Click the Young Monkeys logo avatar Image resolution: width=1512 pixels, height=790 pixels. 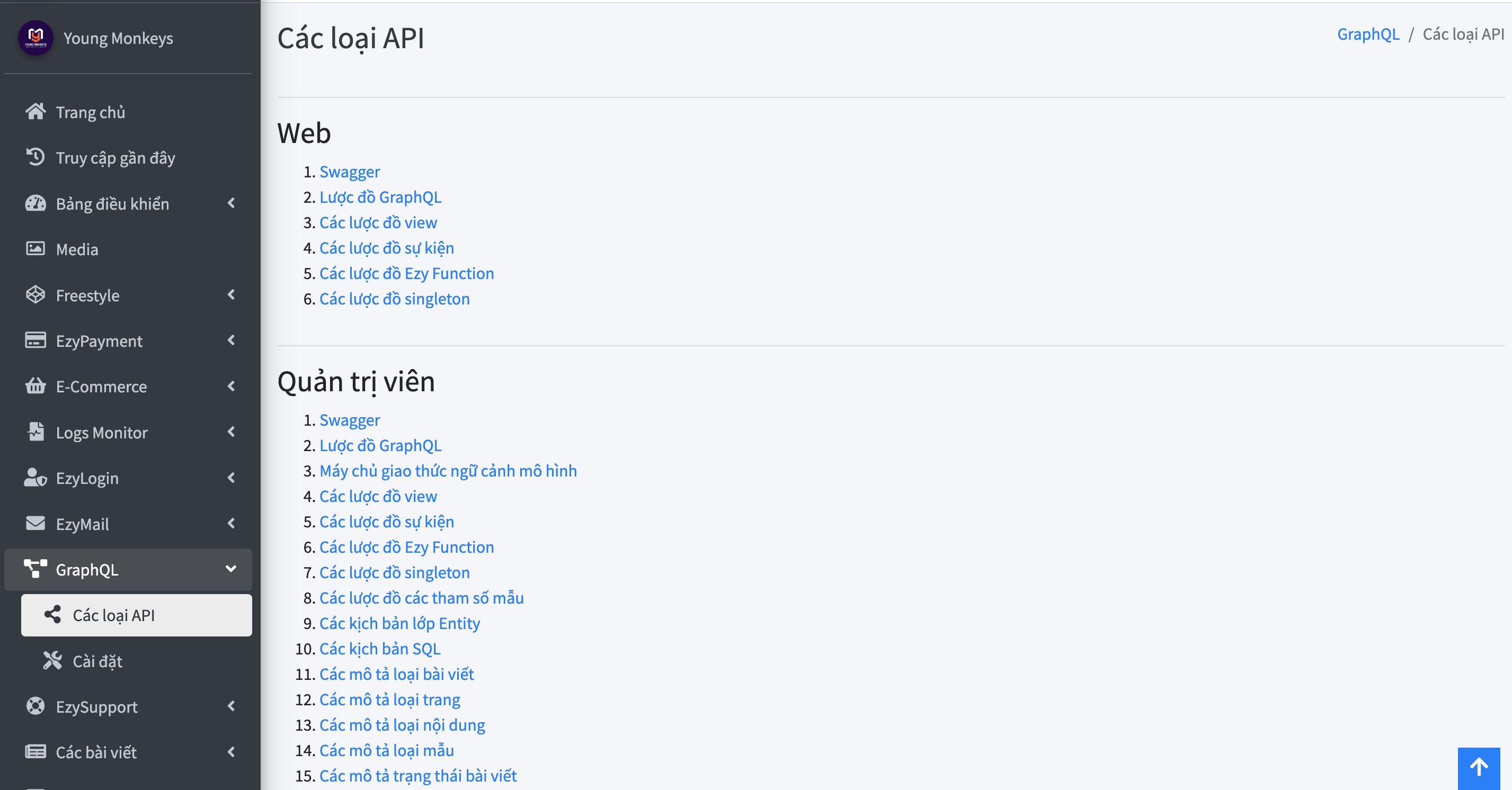click(36, 38)
